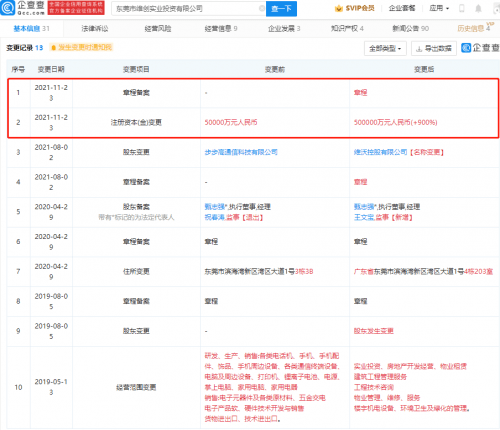
Task: Click the 企查查 logo above the table
Action: point(480,48)
